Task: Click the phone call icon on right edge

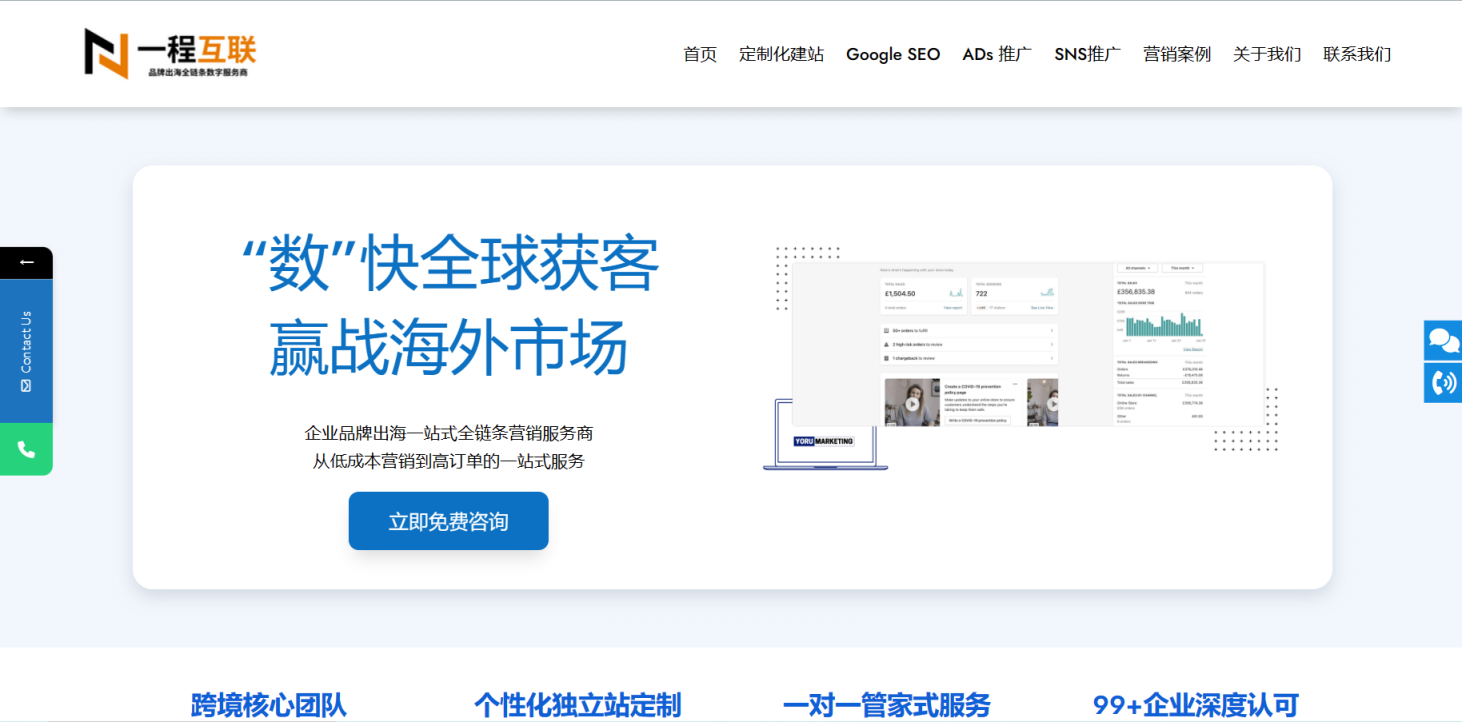Action: [x=1441, y=382]
